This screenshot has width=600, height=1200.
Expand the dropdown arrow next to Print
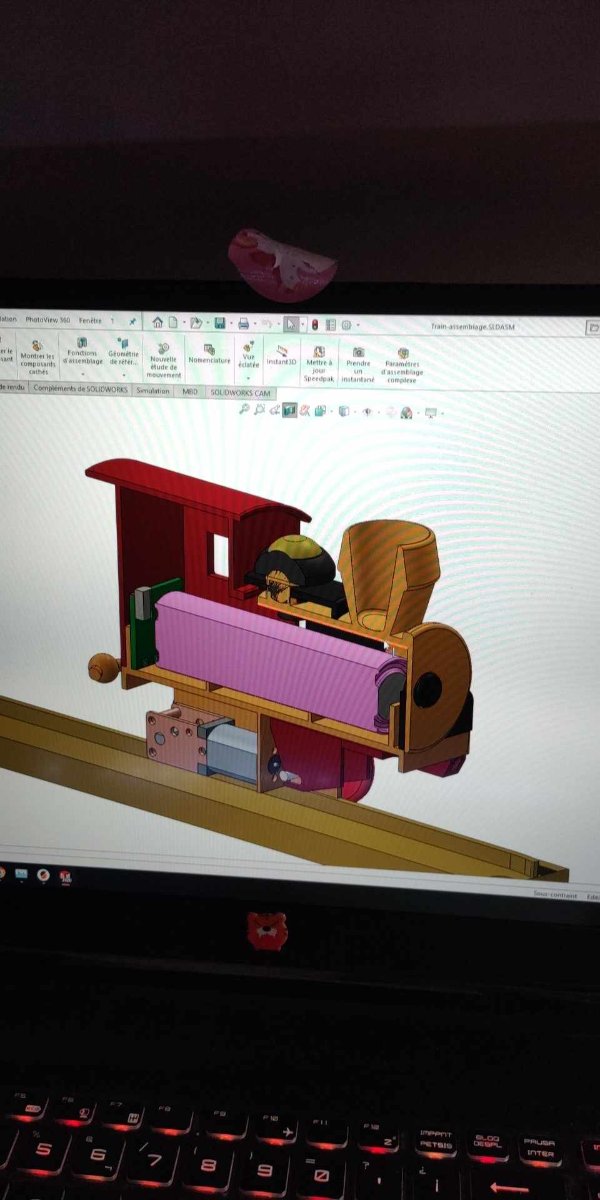[255, 324]
